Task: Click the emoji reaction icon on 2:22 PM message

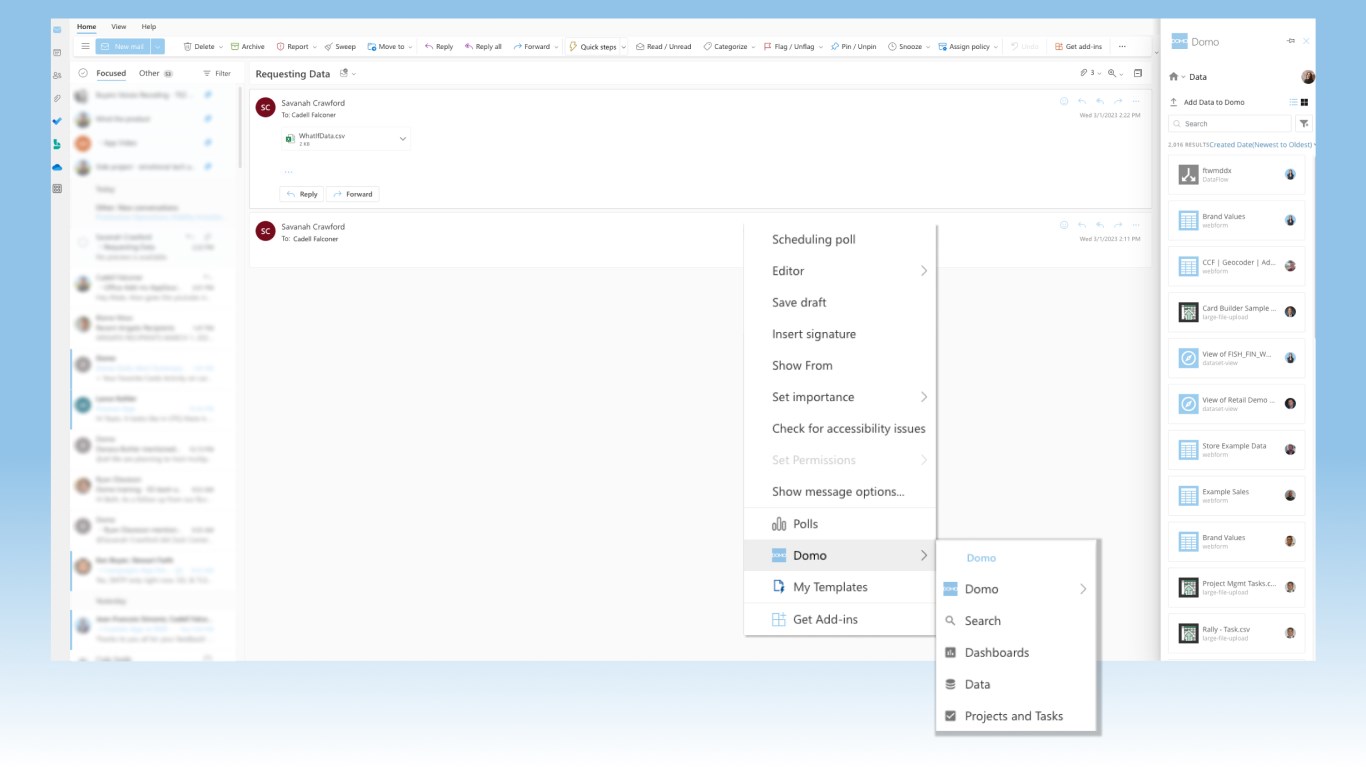Action: point(1064,101)
